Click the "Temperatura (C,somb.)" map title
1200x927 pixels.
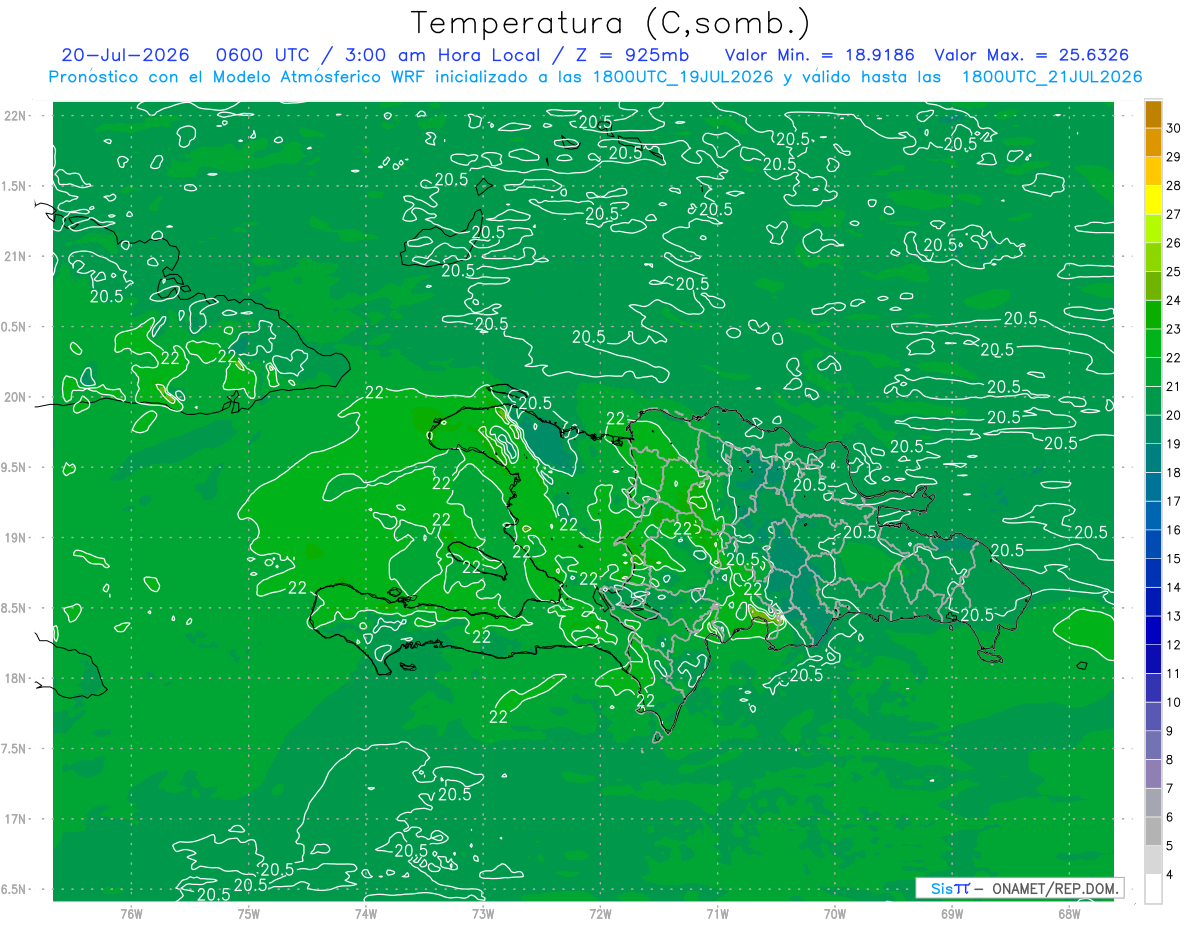(610, 23)
